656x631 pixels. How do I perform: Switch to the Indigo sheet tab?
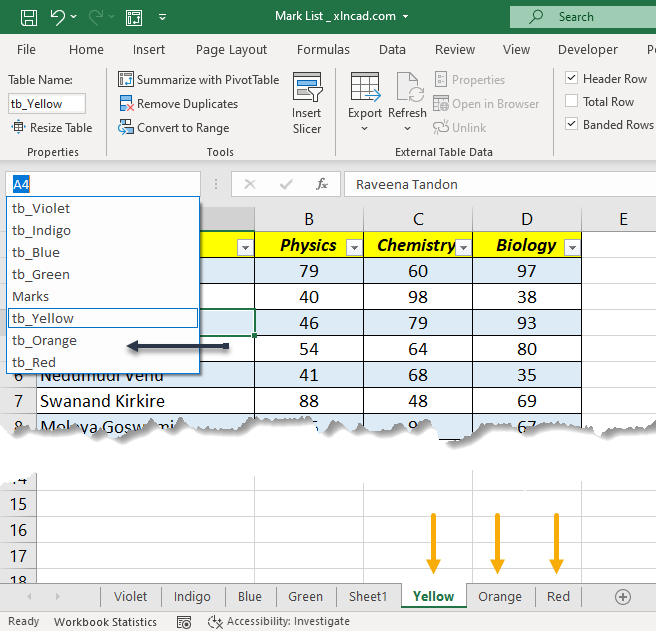coord(192,596)
